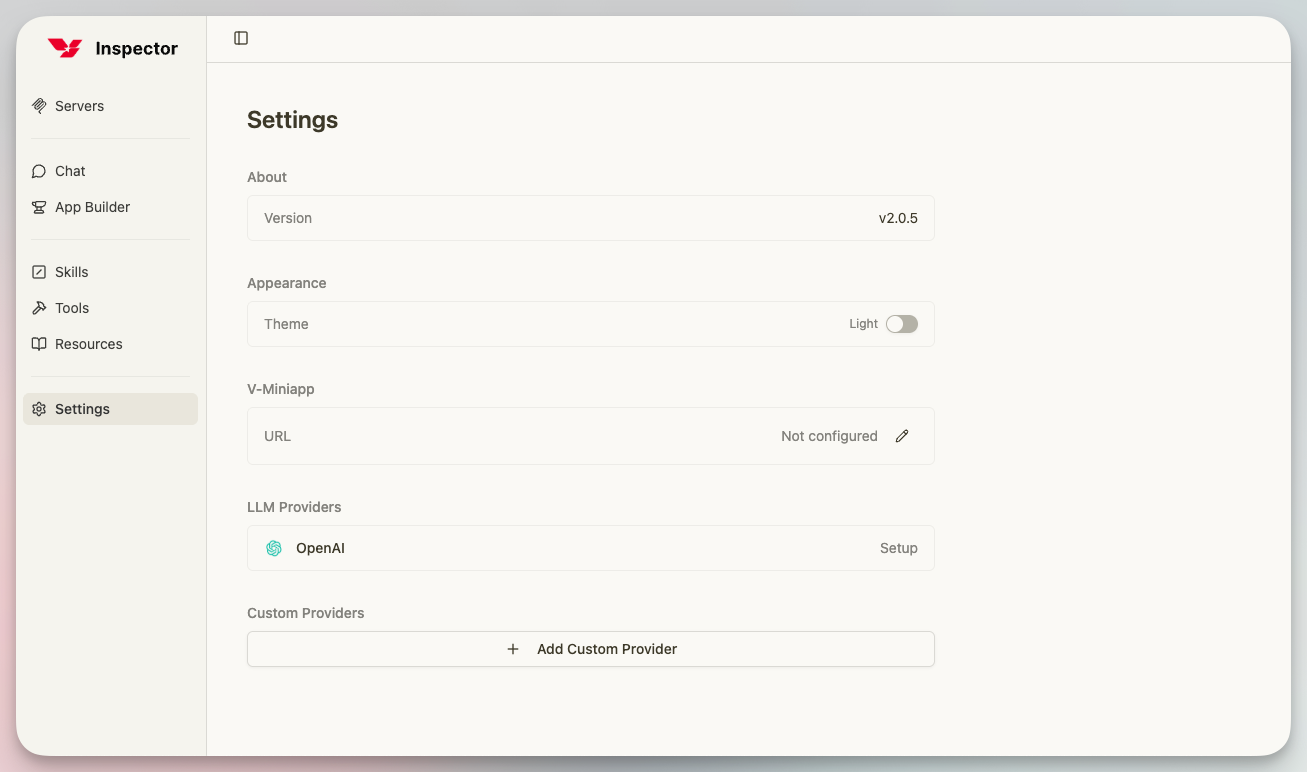Click the Servers icon in sidebar
1307x772 pixels.
pyautogui.click(x=39, y=106)
